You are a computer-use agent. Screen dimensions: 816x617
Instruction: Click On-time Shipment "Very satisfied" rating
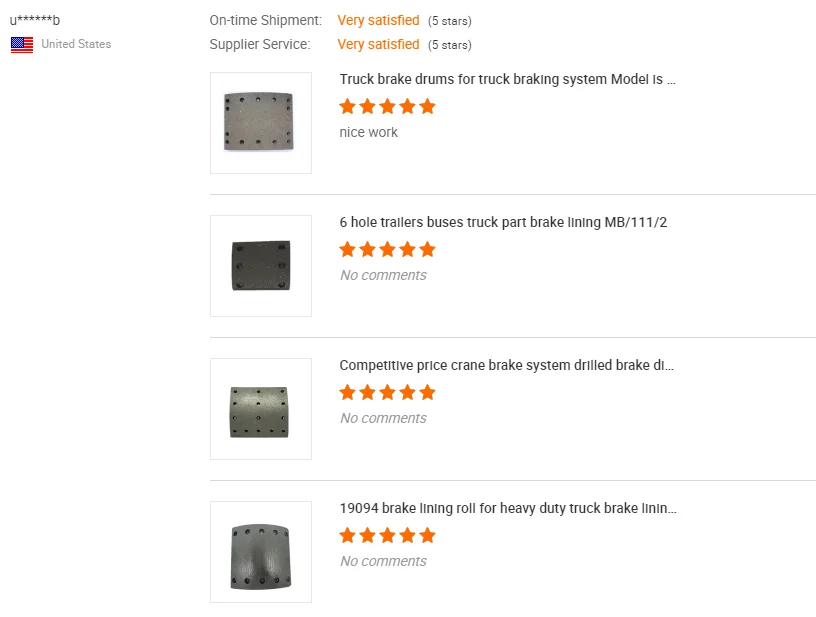[x=378, y=20]
